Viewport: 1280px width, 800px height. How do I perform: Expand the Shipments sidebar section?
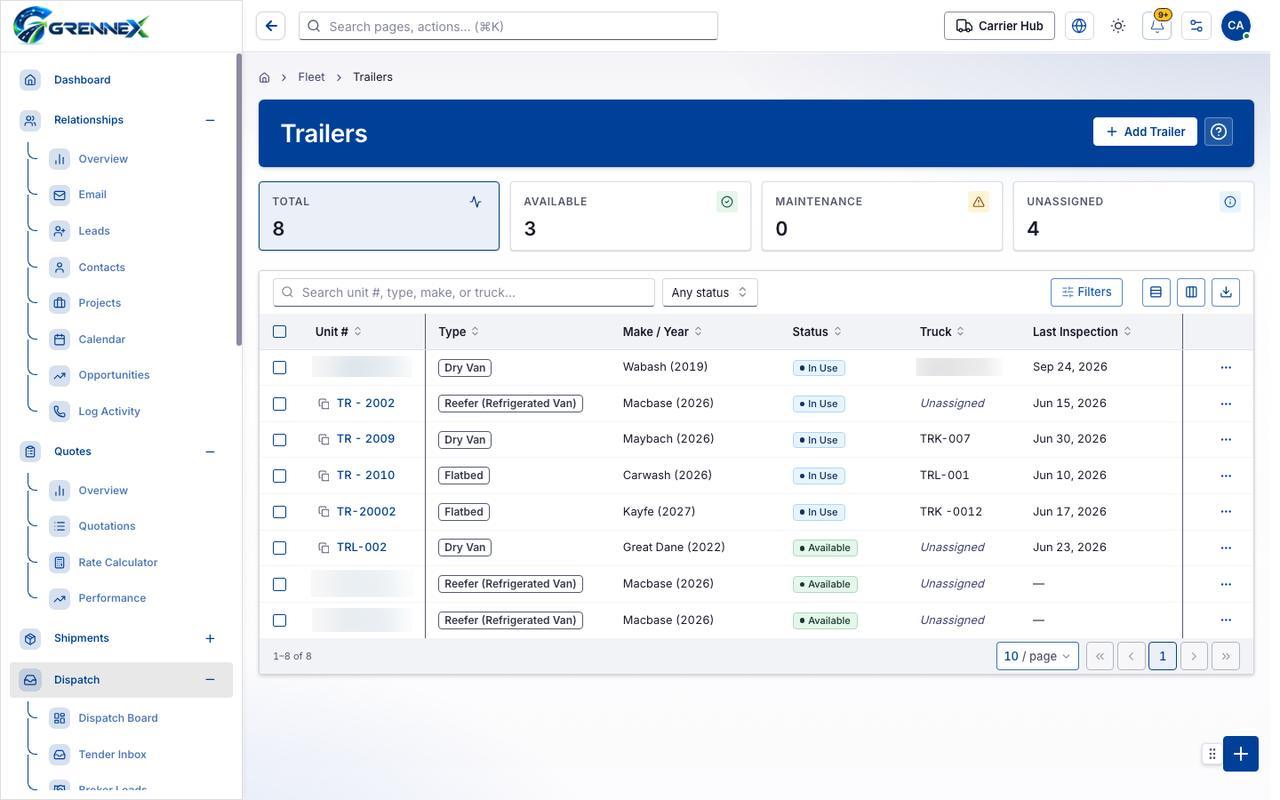coord(210,638)
